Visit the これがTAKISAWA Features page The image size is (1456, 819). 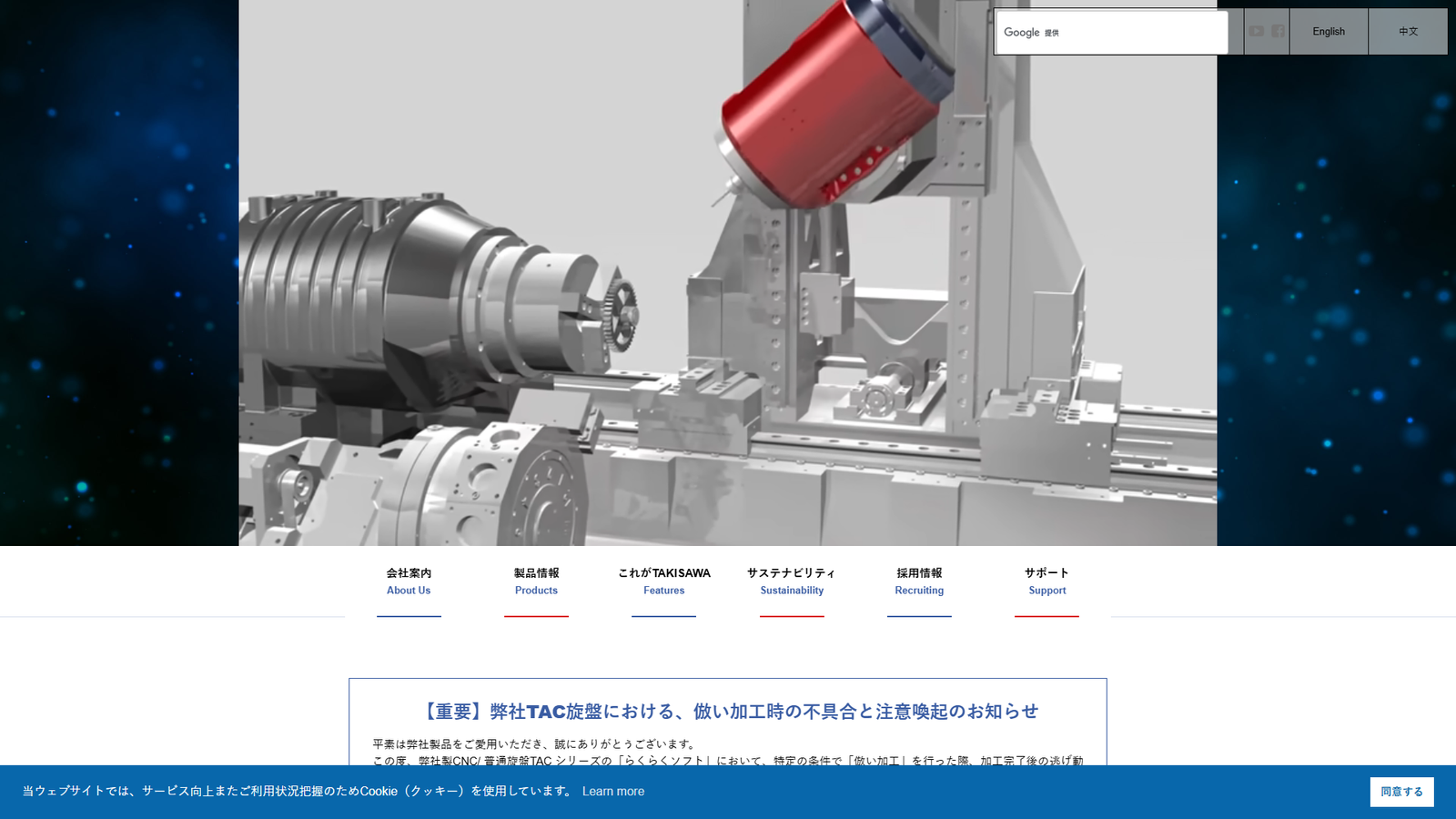[x=663, y=581]
